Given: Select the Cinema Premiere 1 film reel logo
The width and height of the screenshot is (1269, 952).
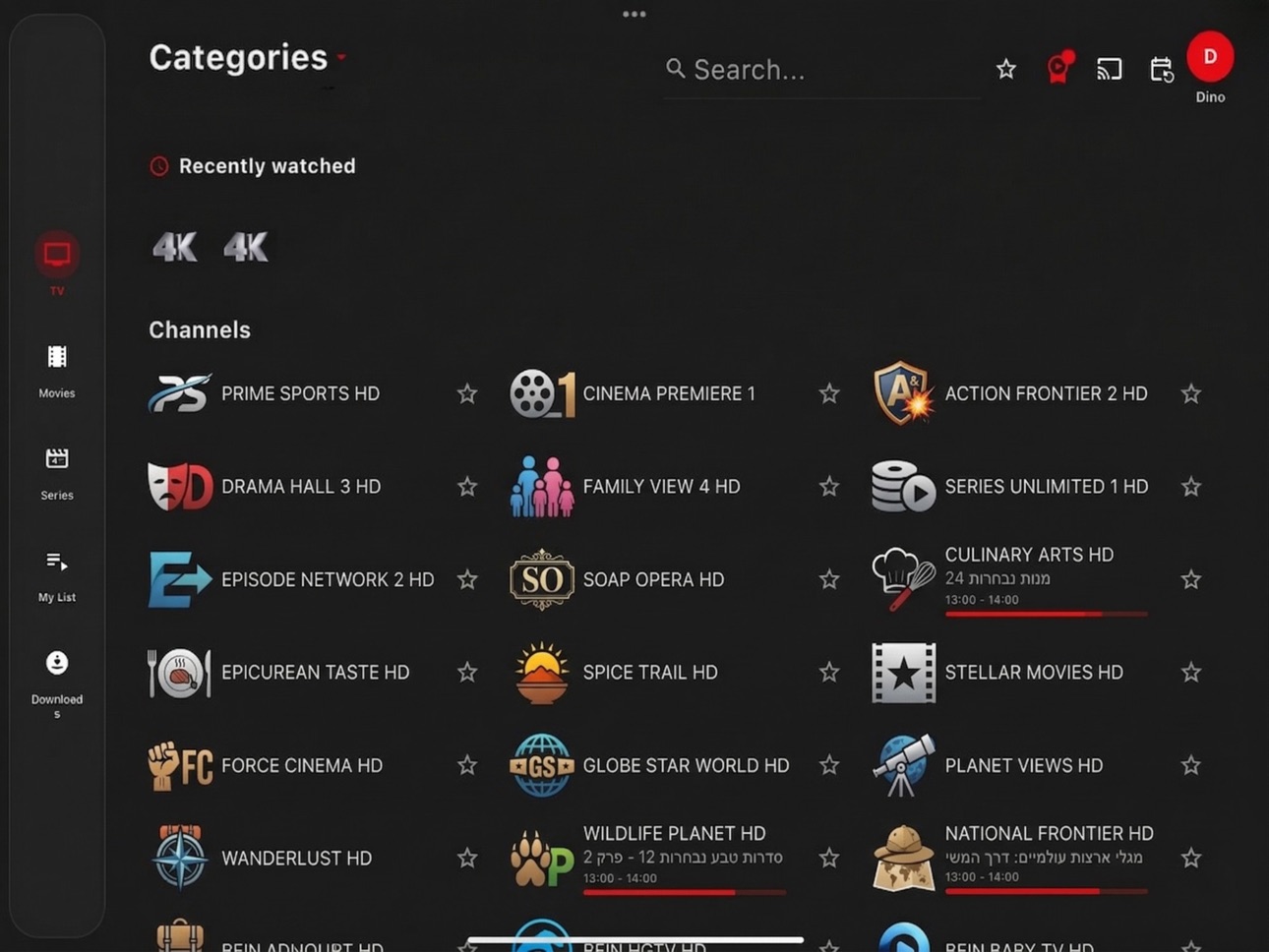Looking at the screenshot, I should click(542, 393).
